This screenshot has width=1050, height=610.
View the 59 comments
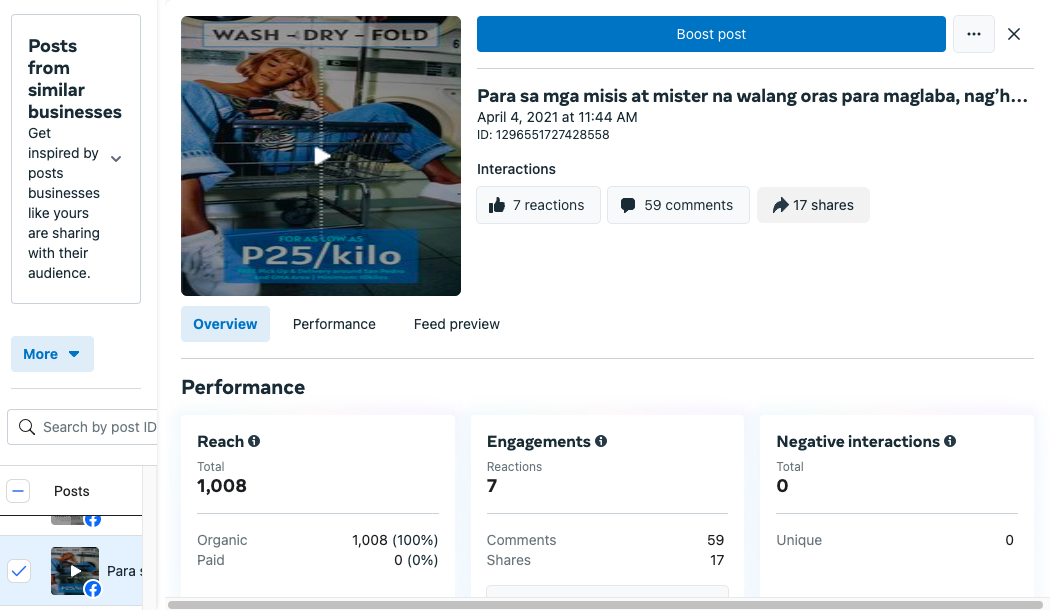pos(678,205)
